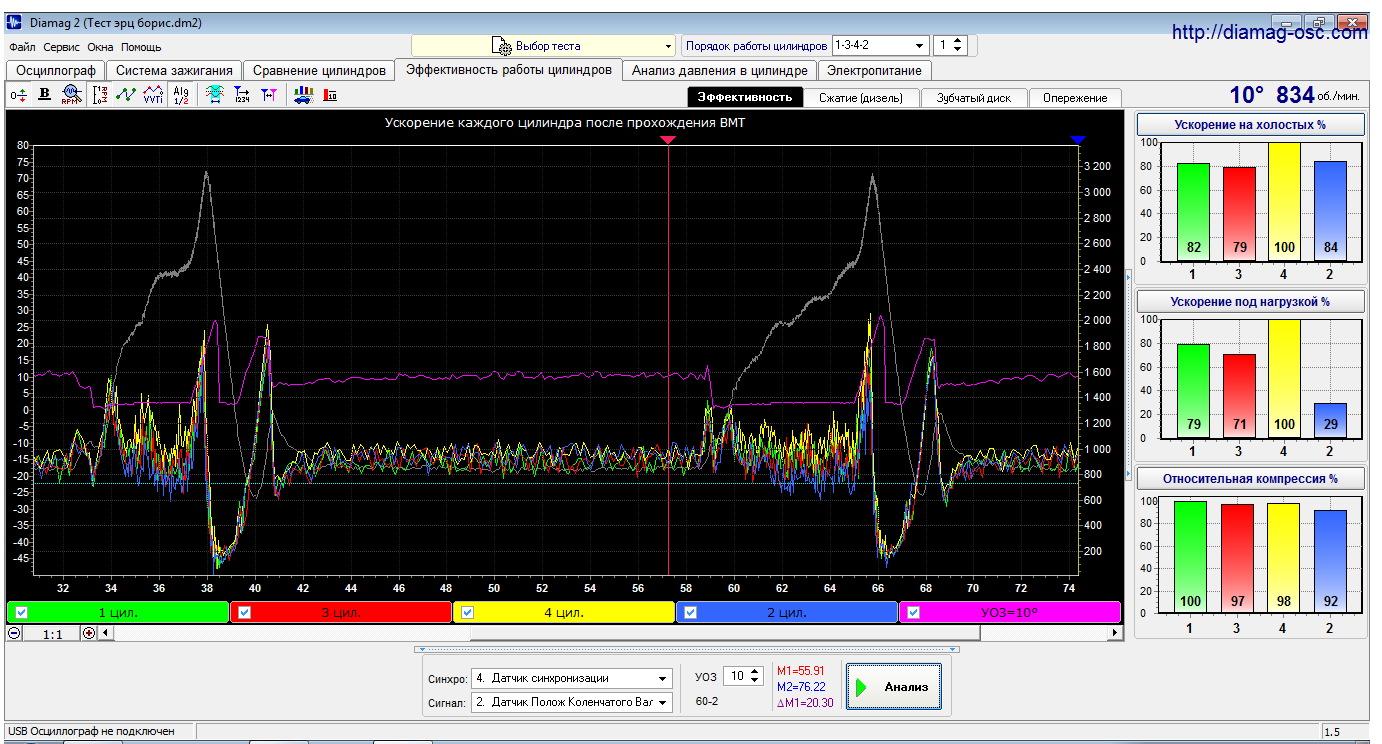Toggle the 3 цил. checkbox
Viewport: 1382px width, 744px height.
pyautogui.click(x=244, y=612)
